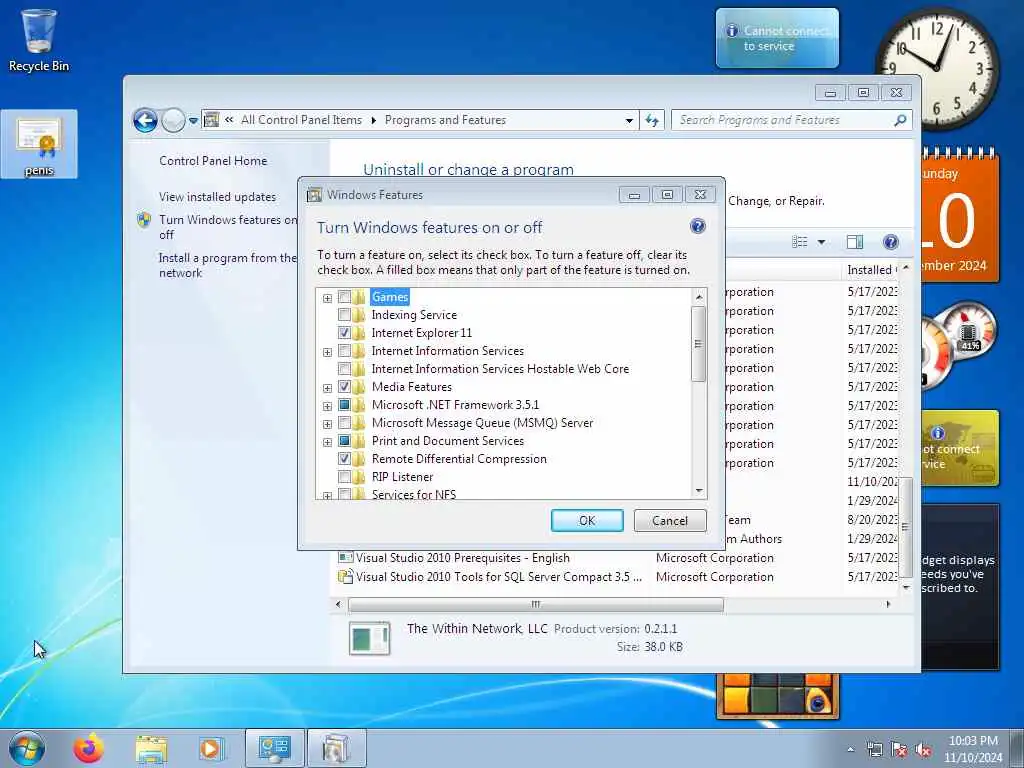The image size is (1024, 768).
Task: Switch to Control Panel taskbar button
Action: point(274,748)
